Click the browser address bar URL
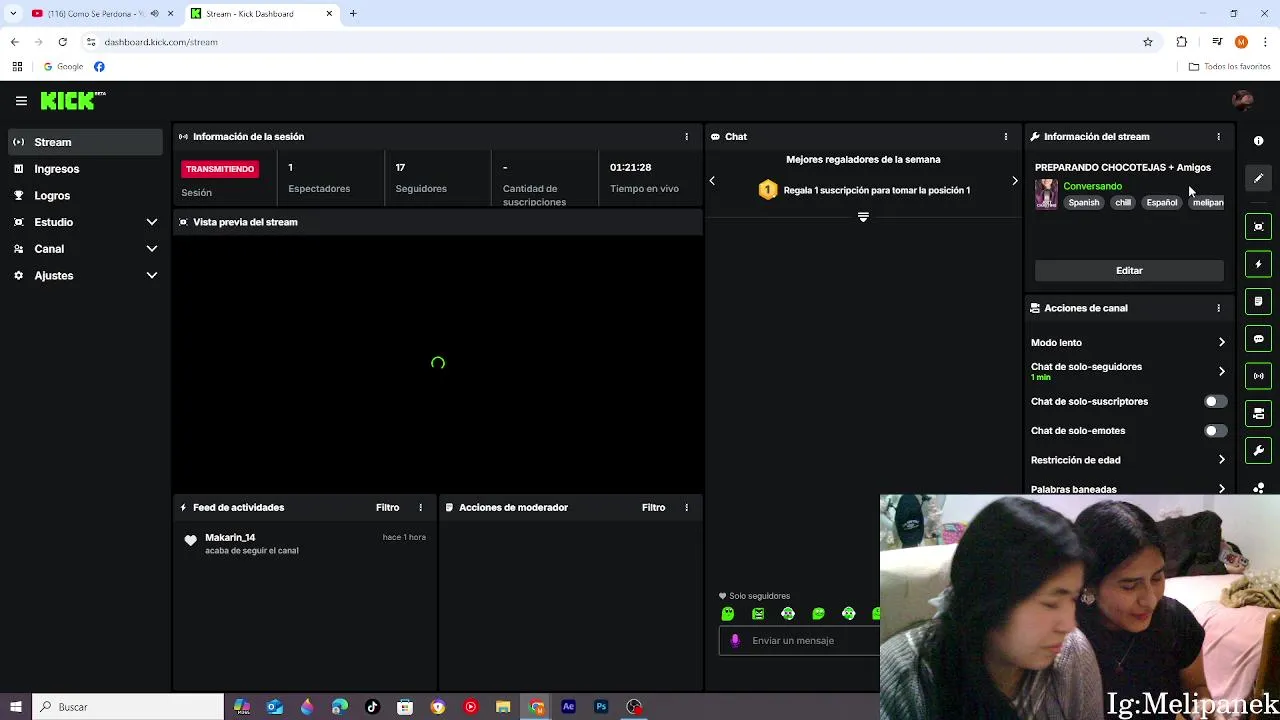Image resolution: width=1280 pixels, height=720 pixels. pyautogui.click(x=161, y=42)
